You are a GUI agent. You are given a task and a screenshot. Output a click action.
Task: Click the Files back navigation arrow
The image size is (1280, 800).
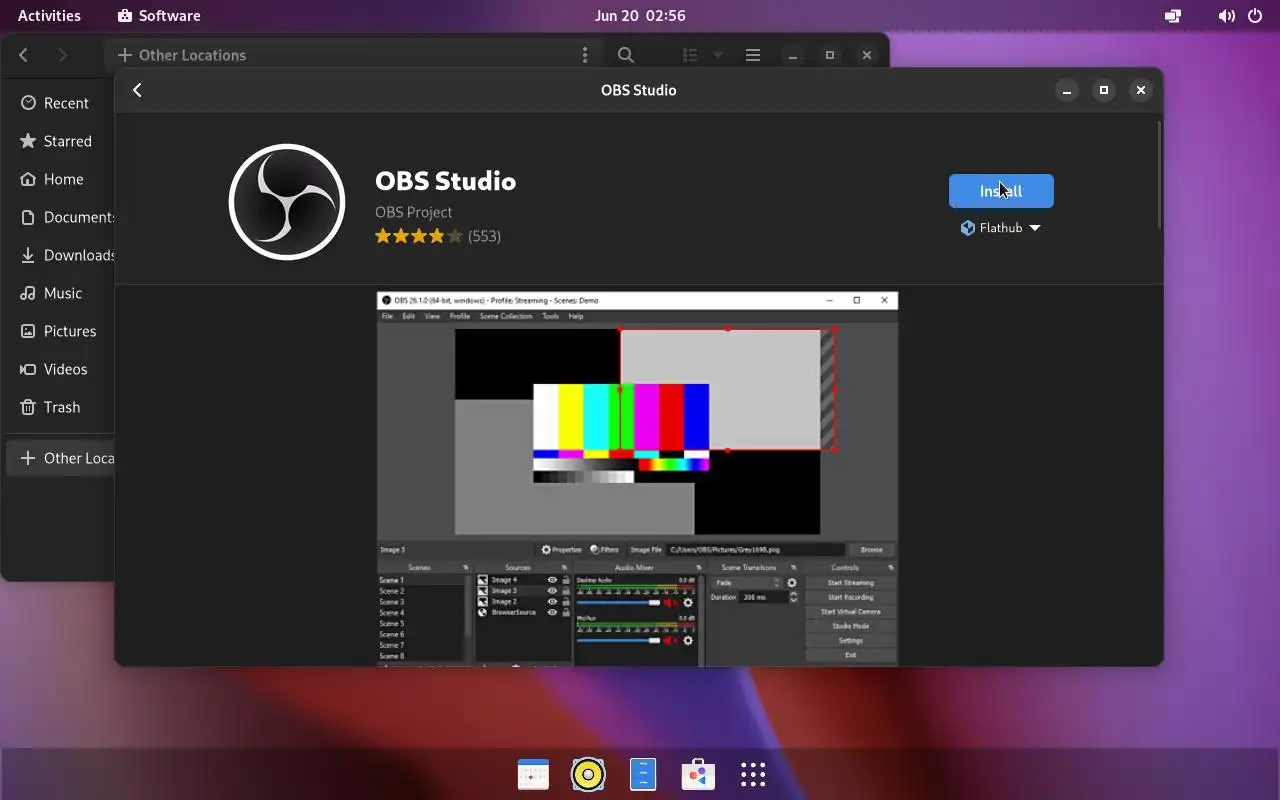point(24,55)
